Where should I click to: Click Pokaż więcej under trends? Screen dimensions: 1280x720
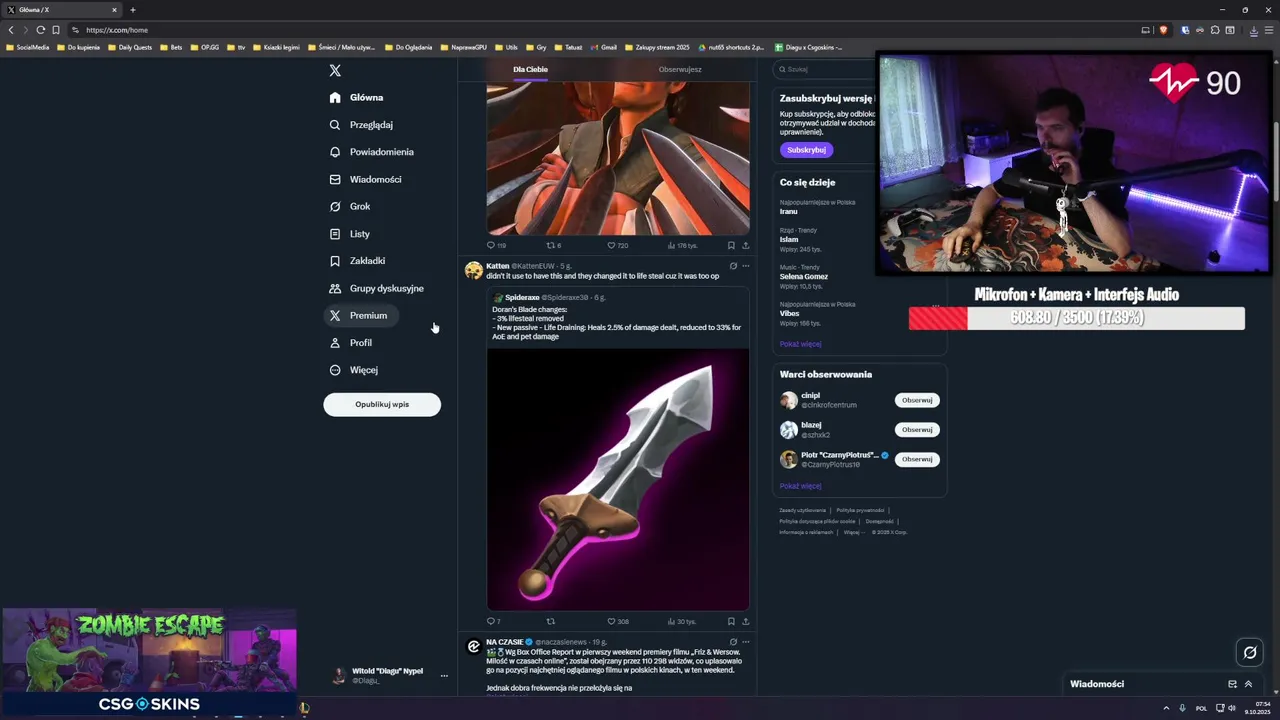pyautogui.click(x=800, y=344)
